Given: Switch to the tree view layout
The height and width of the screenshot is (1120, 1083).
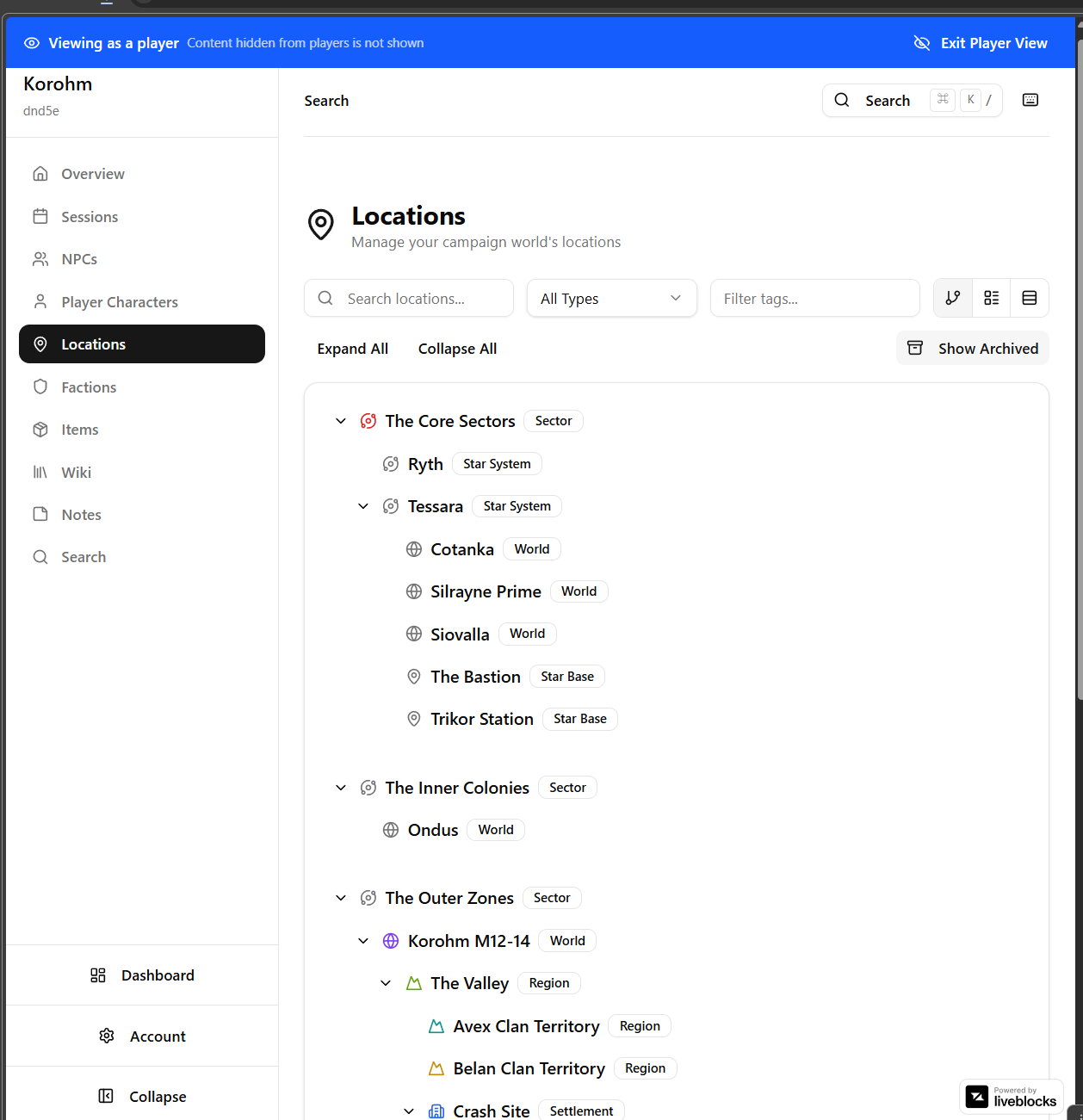Looking at the screenshot, I should click(x=952, y=298).
